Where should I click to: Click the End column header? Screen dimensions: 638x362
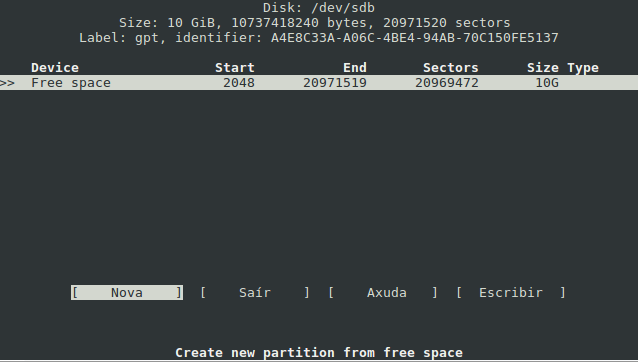(355, 68)
